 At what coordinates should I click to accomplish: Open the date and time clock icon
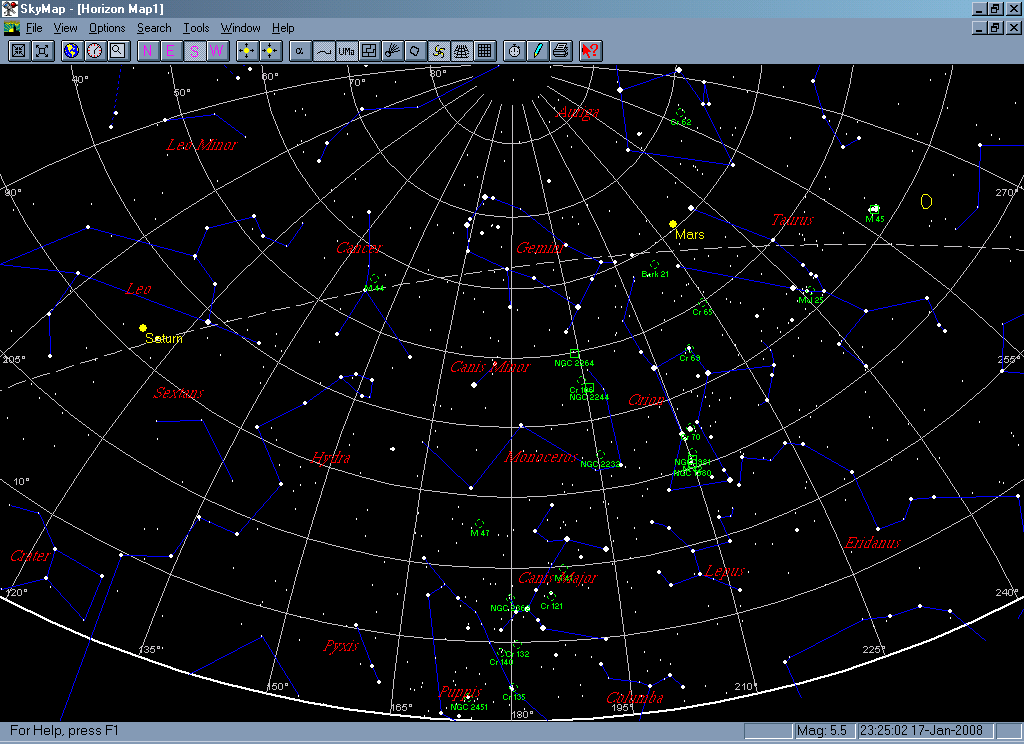(95, 51)
